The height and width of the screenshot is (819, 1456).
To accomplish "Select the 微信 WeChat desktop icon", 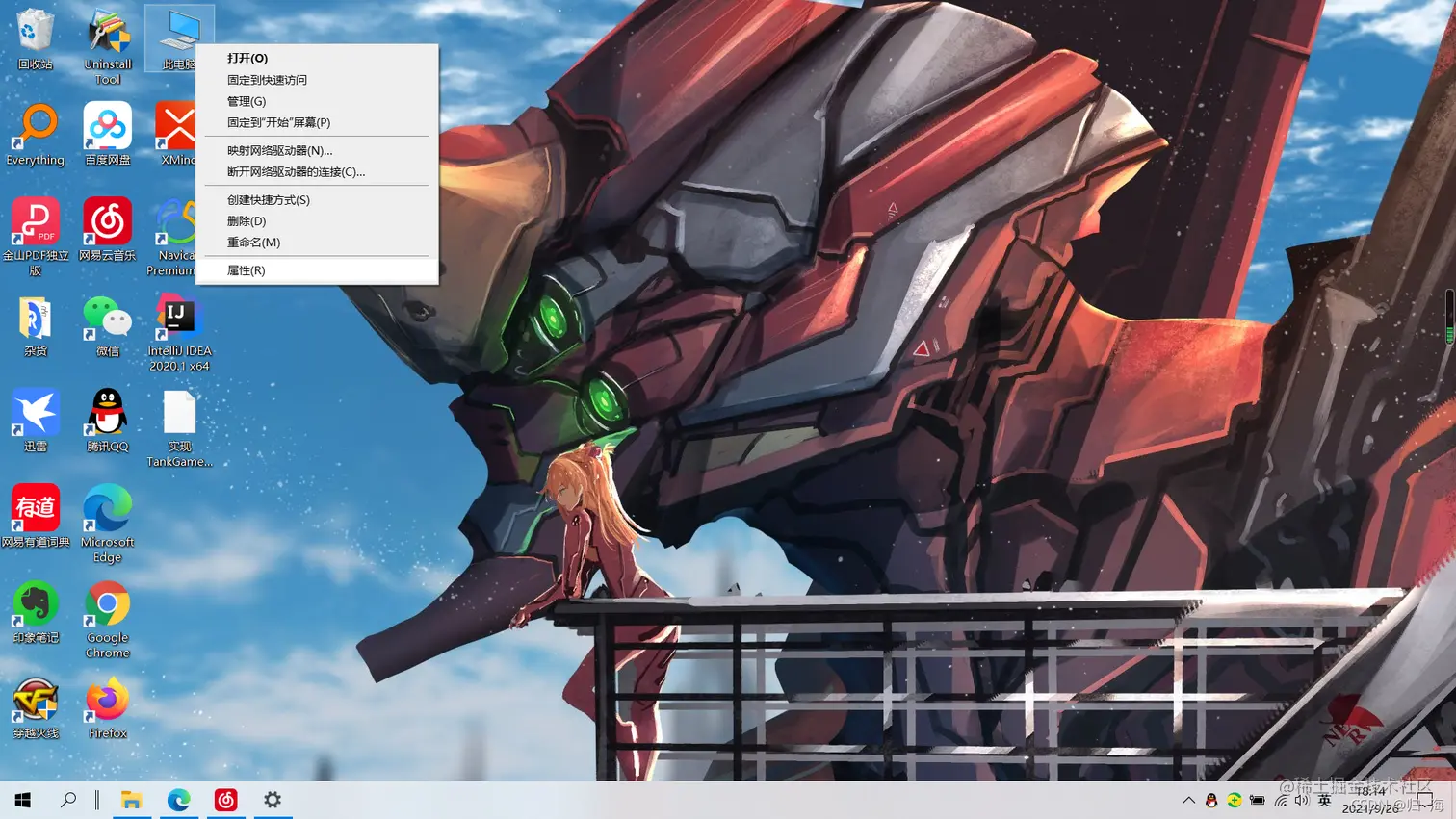I will (108, 326).
